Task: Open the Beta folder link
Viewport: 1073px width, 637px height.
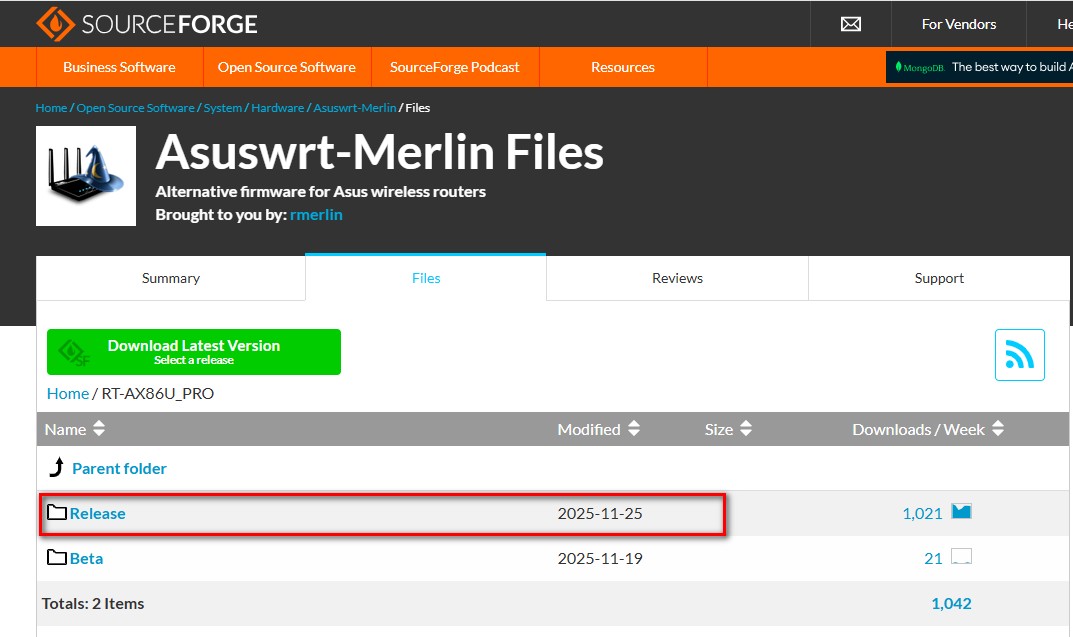Action: click(86, 558)
